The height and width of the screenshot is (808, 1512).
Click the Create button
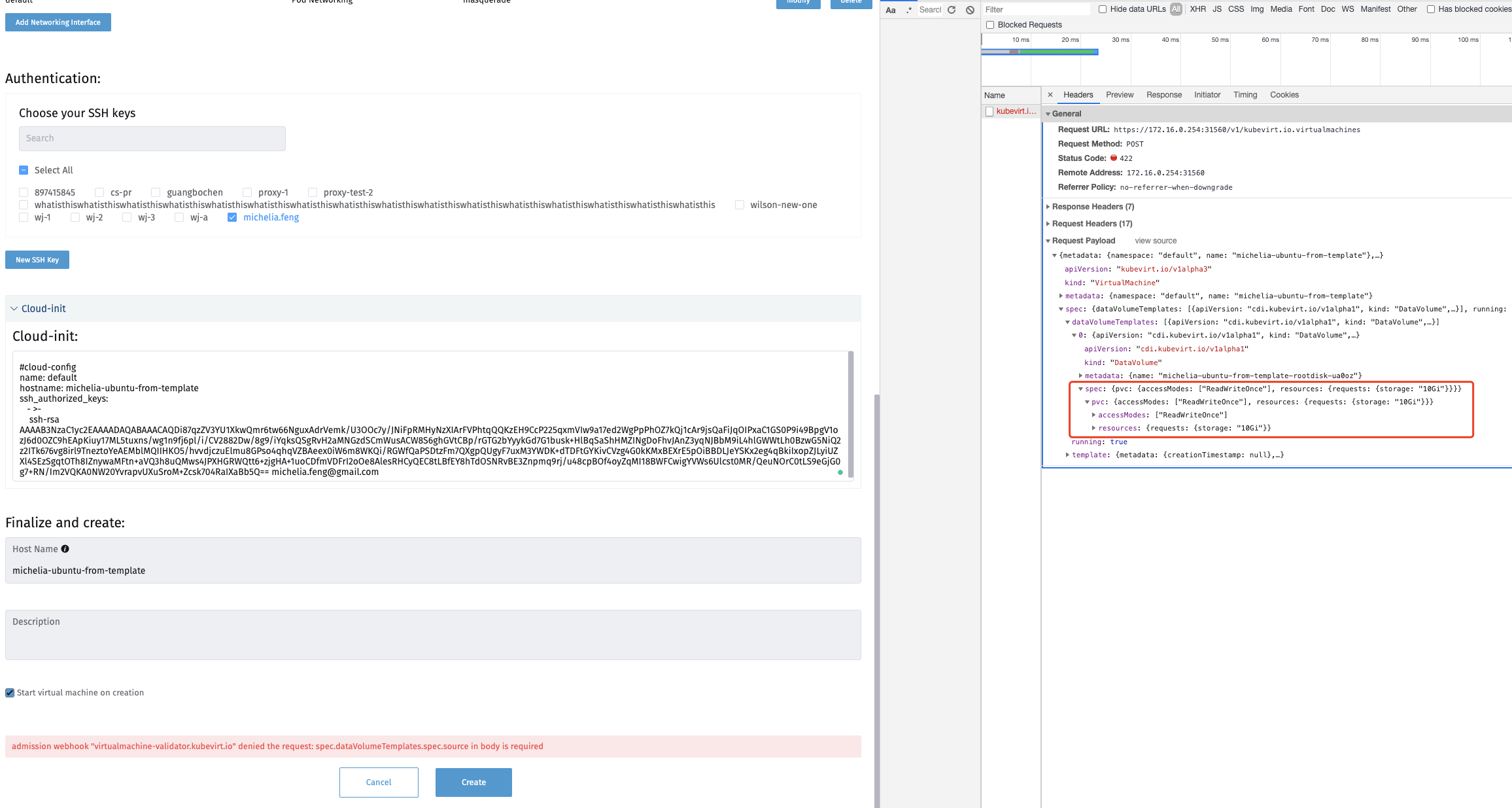click(x=473, y=782)
